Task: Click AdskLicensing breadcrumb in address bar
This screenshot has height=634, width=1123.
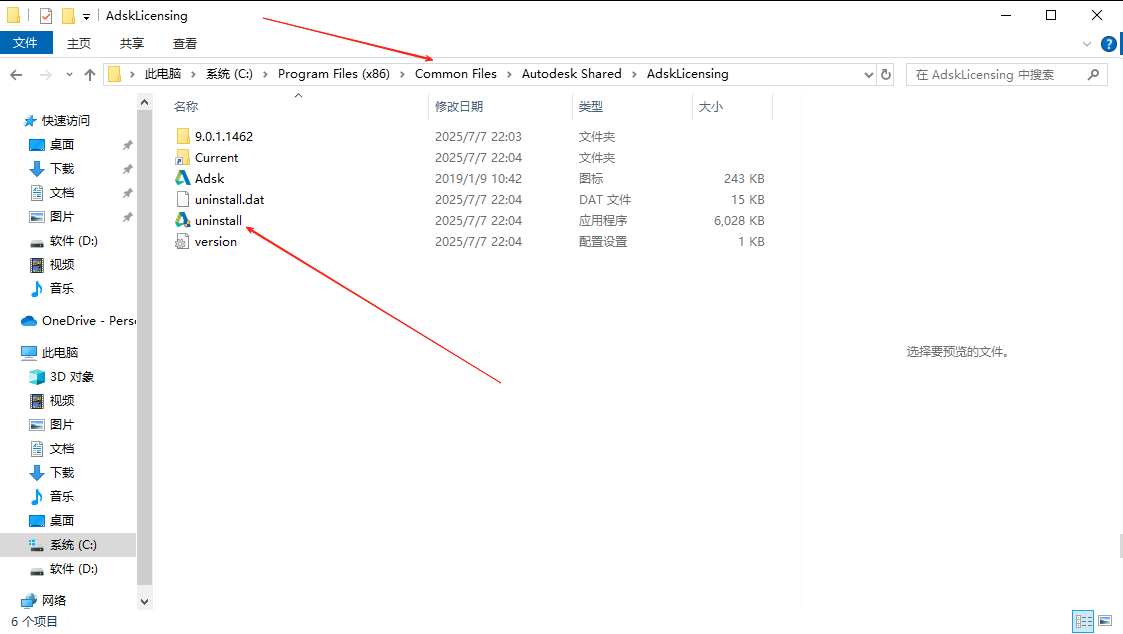Action: tap(688, 74)
